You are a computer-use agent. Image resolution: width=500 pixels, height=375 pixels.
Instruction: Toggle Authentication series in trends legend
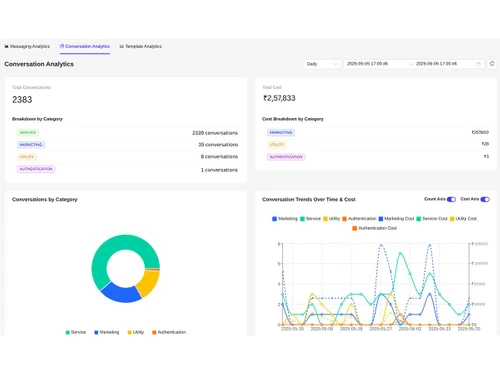pos(359,219)
